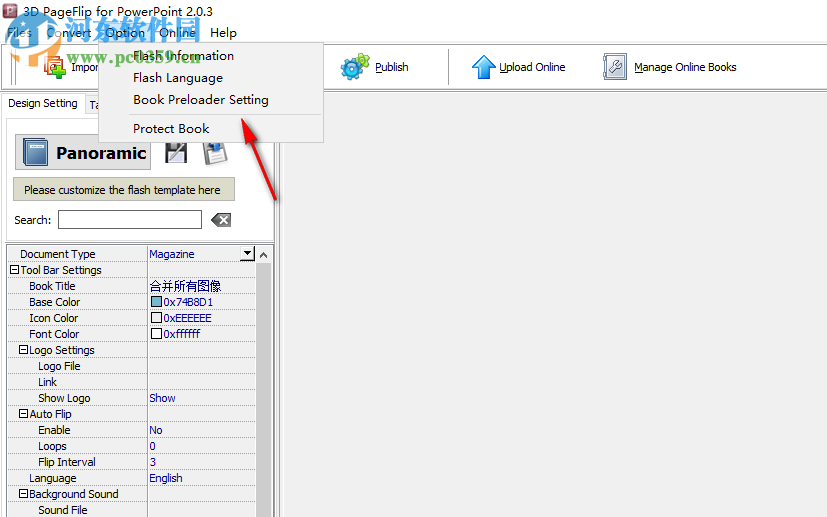Click the Base Color row label
Image resolution: width=827 pixels, height=517 pixels.
point(54,302)
